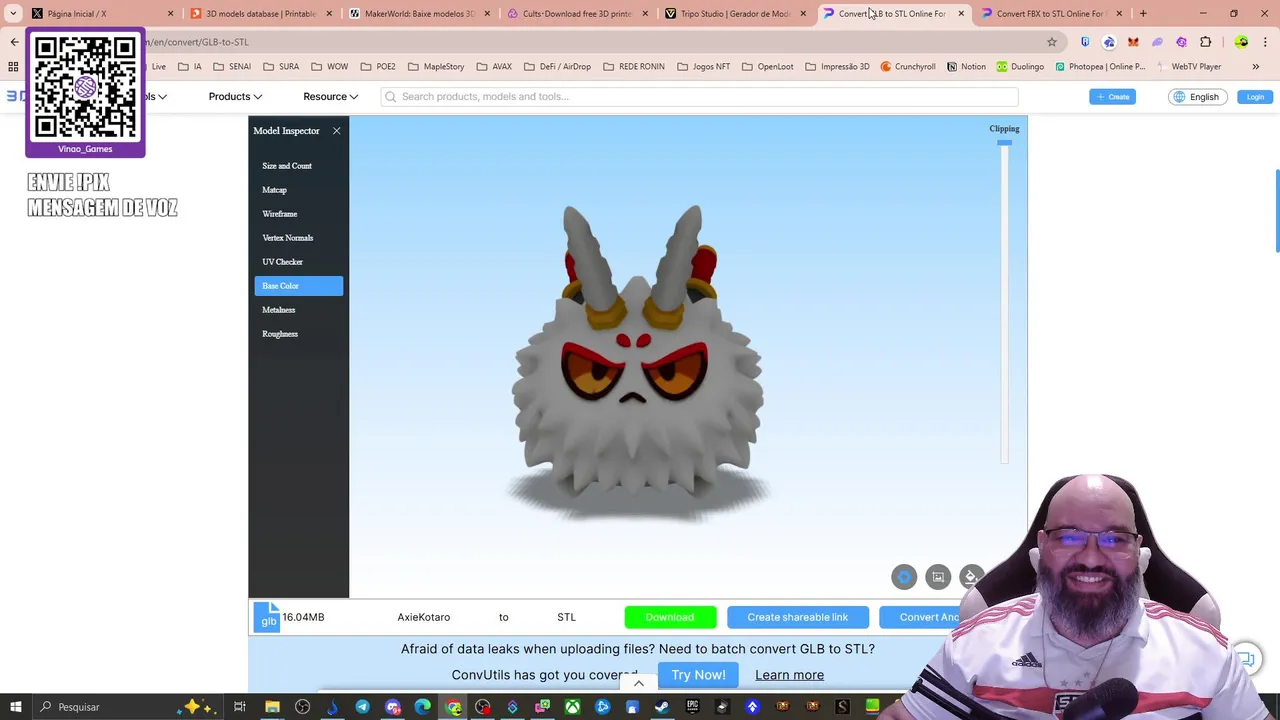The image size is (1280, 720).
Task: Open browser Extensions puzzle icon
Action: (1205, 42)
